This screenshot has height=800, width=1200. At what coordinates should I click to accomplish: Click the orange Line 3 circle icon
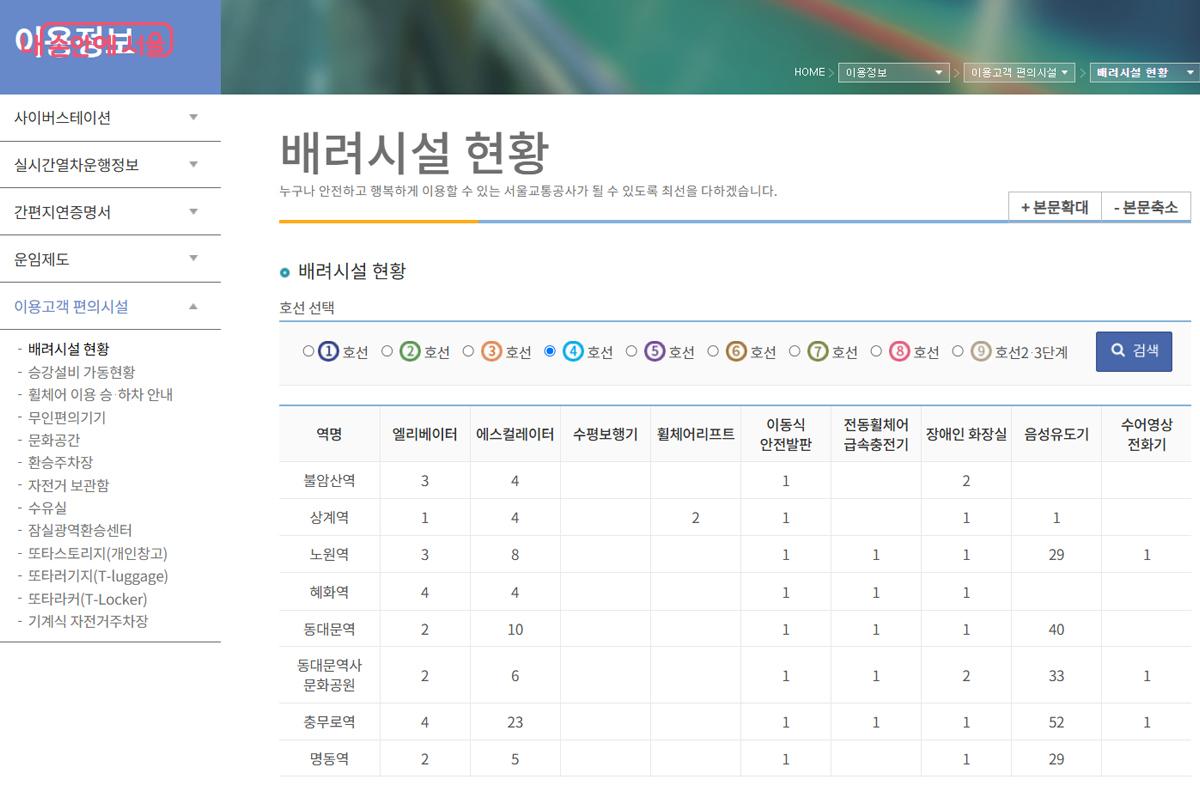pos(491,351)
